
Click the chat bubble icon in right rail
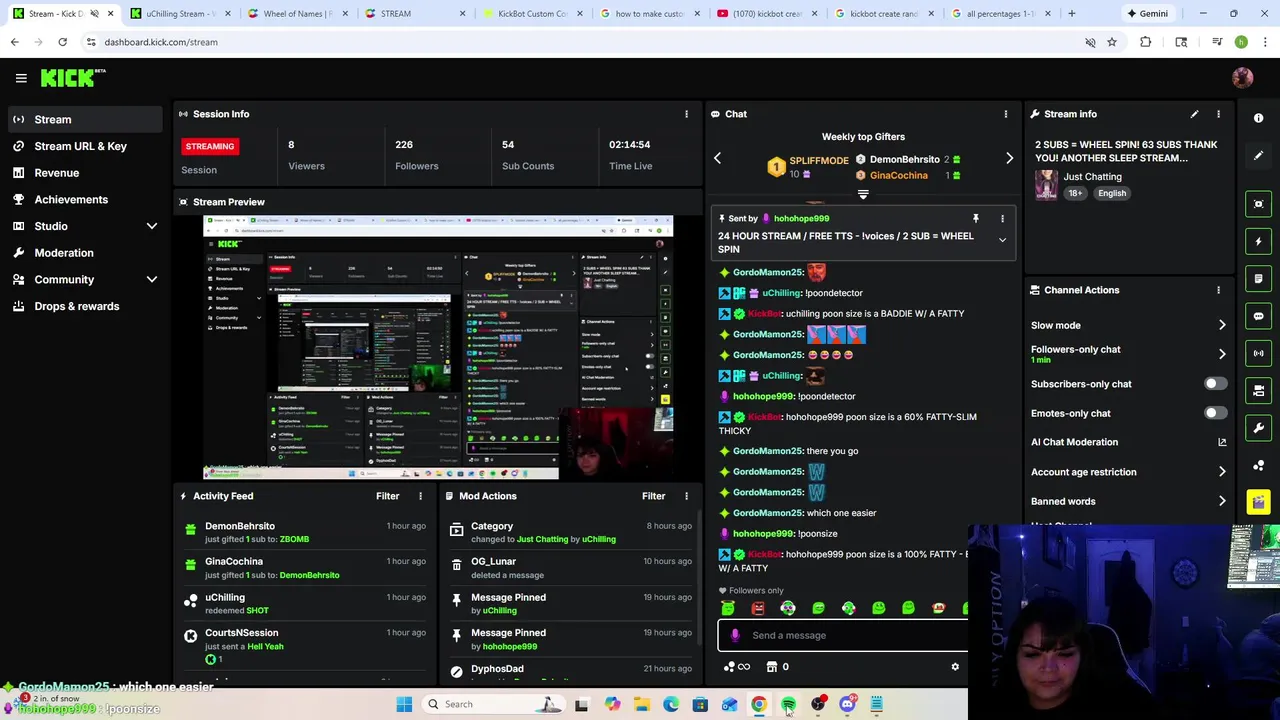(1259, 316)
